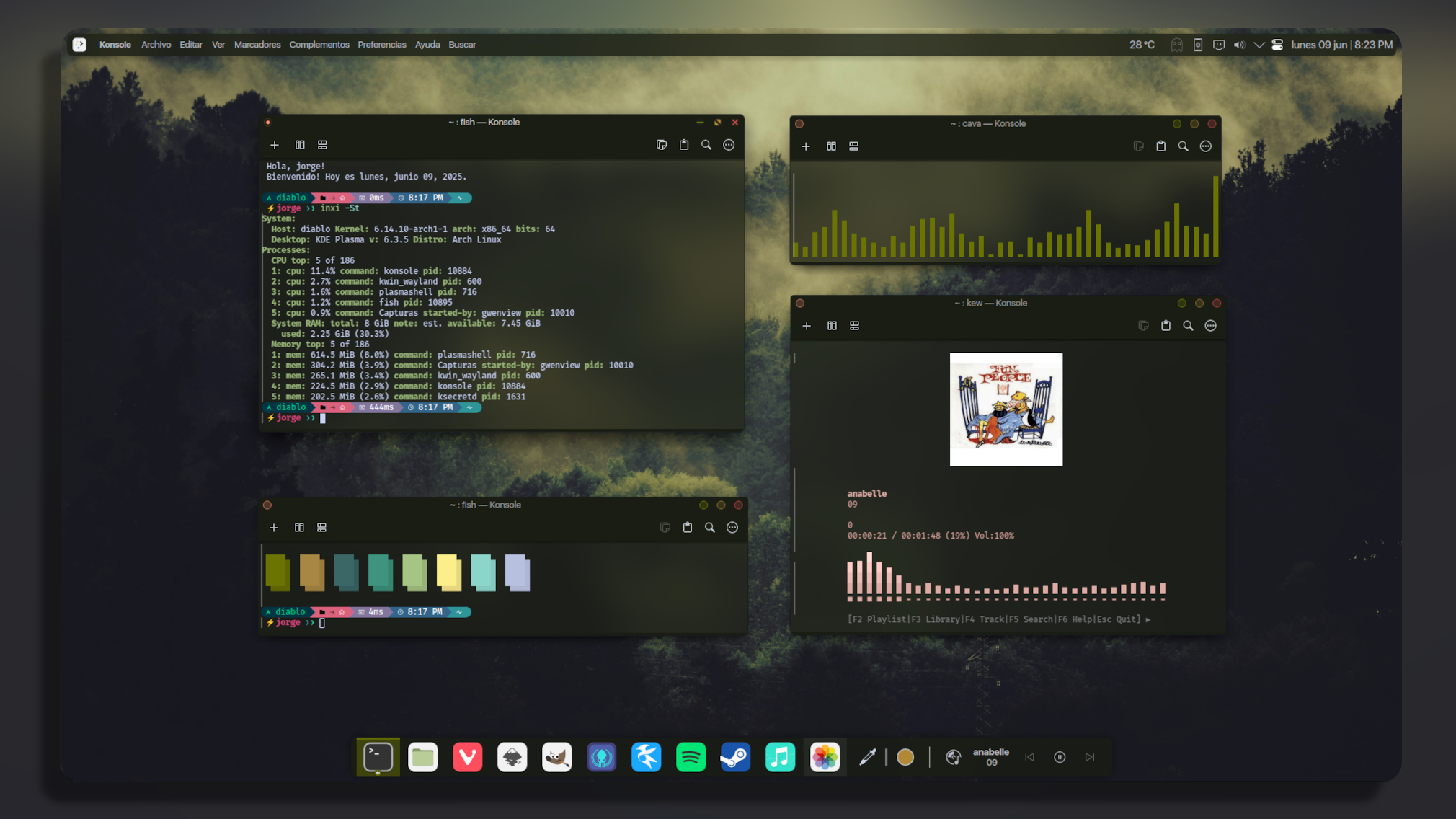Open the find/search icon in the top fish Konsole window
The image size is (1456, 819).
pos(706,145)
